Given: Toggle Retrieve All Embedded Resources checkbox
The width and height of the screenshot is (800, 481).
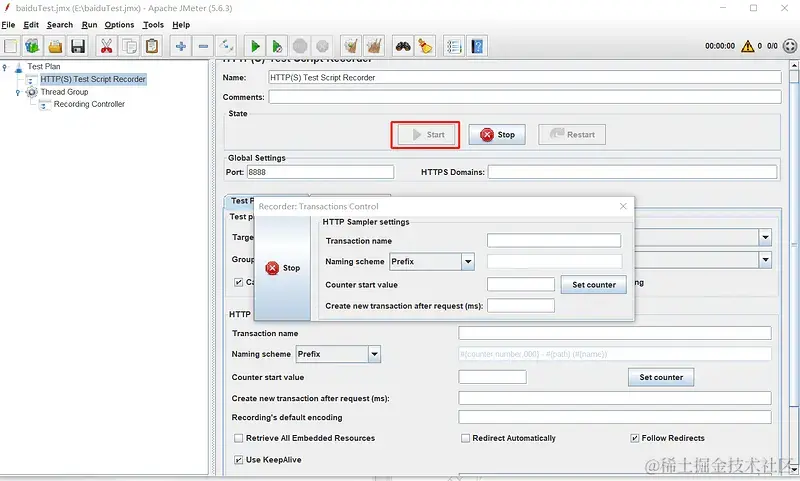Looking at the screenshot, I should pos(238,438).
